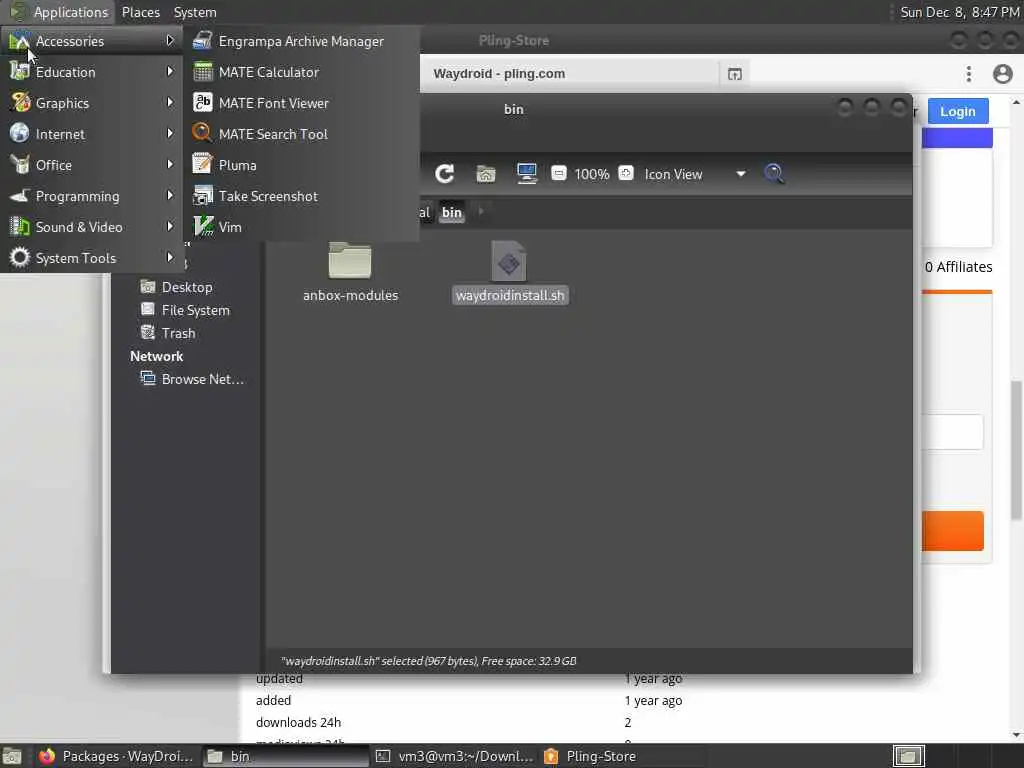Launch Vim from the Accessories submenu
Image resolution: width=1024 pixels, height=768 pixels.
[x=230, y=227]
